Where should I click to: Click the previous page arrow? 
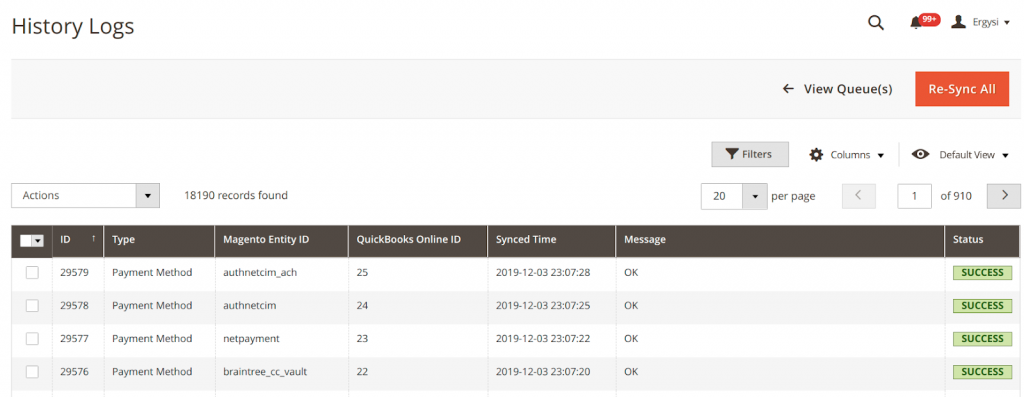859,196
